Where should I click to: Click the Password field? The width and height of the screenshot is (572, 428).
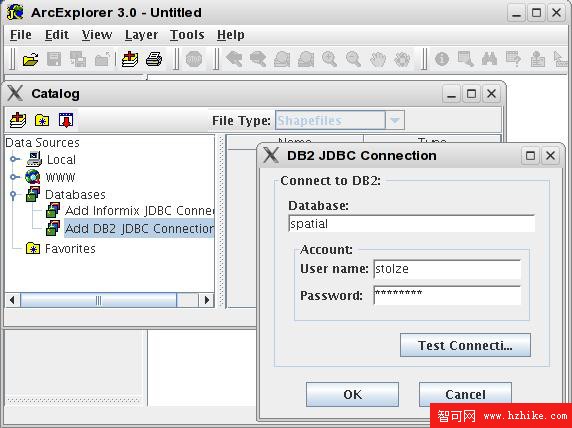tap(447, 295)
